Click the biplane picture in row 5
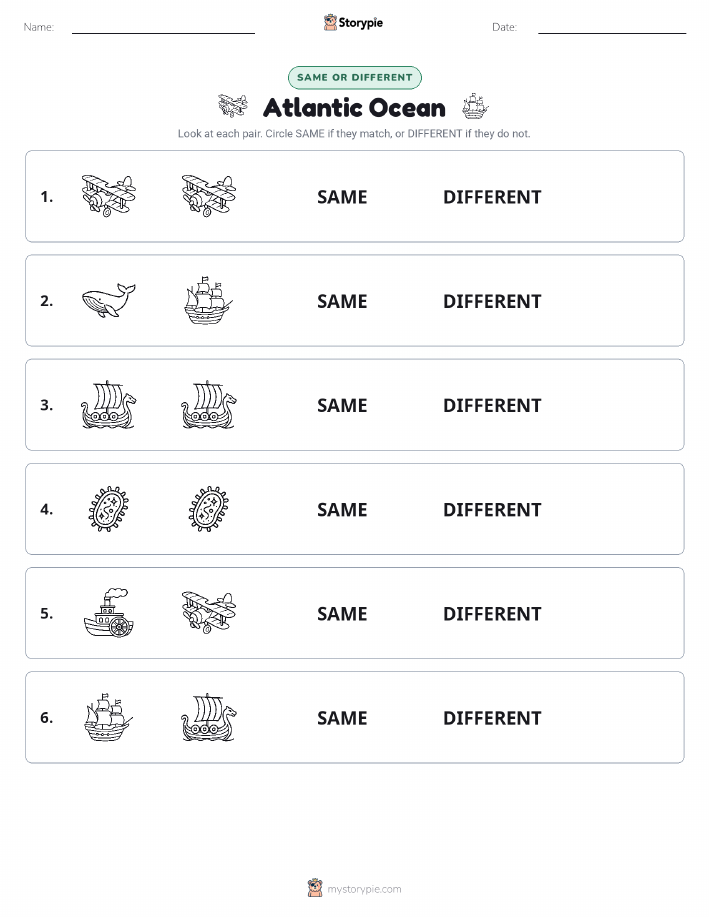 tap(209, 613)
